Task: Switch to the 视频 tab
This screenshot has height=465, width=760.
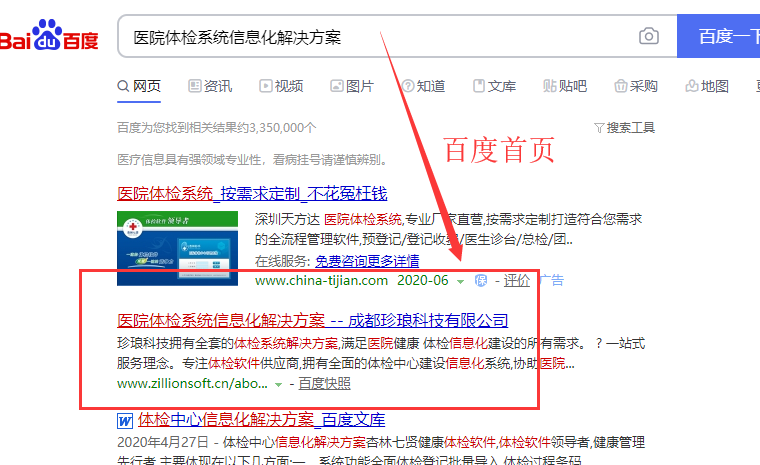Action: (x=281, y=86)
